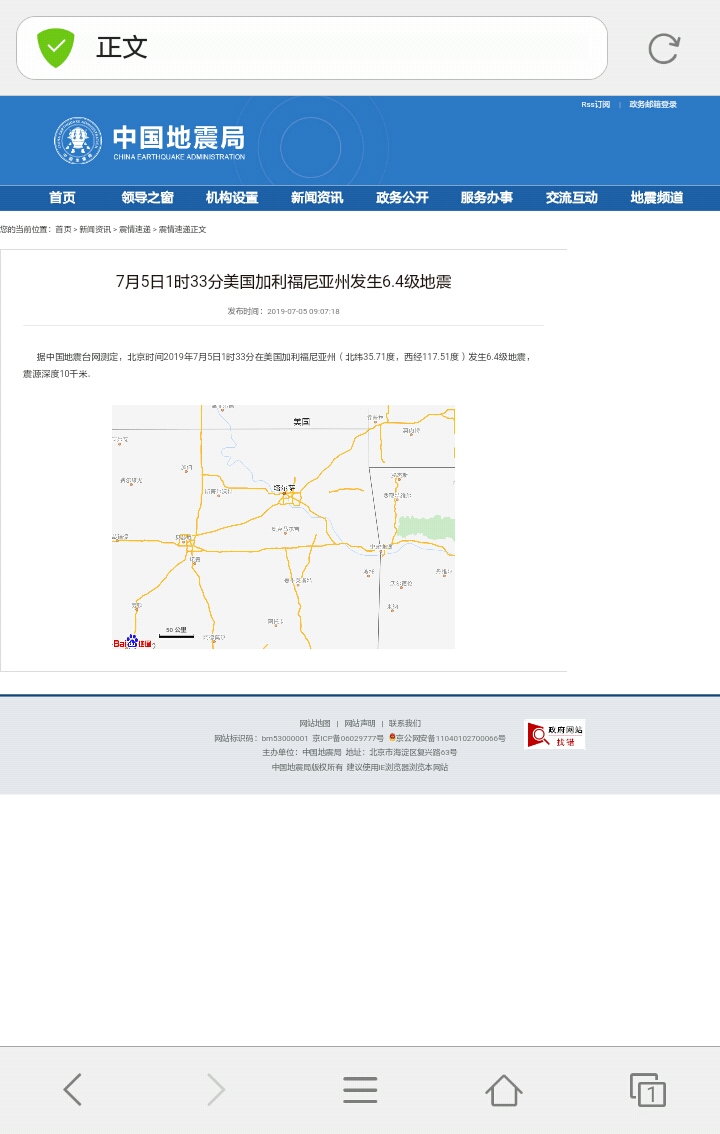The height and width of the screenshot is (1134, 720).
Task: Click the 中国地震局 header title text
Action: click(179, 137)
